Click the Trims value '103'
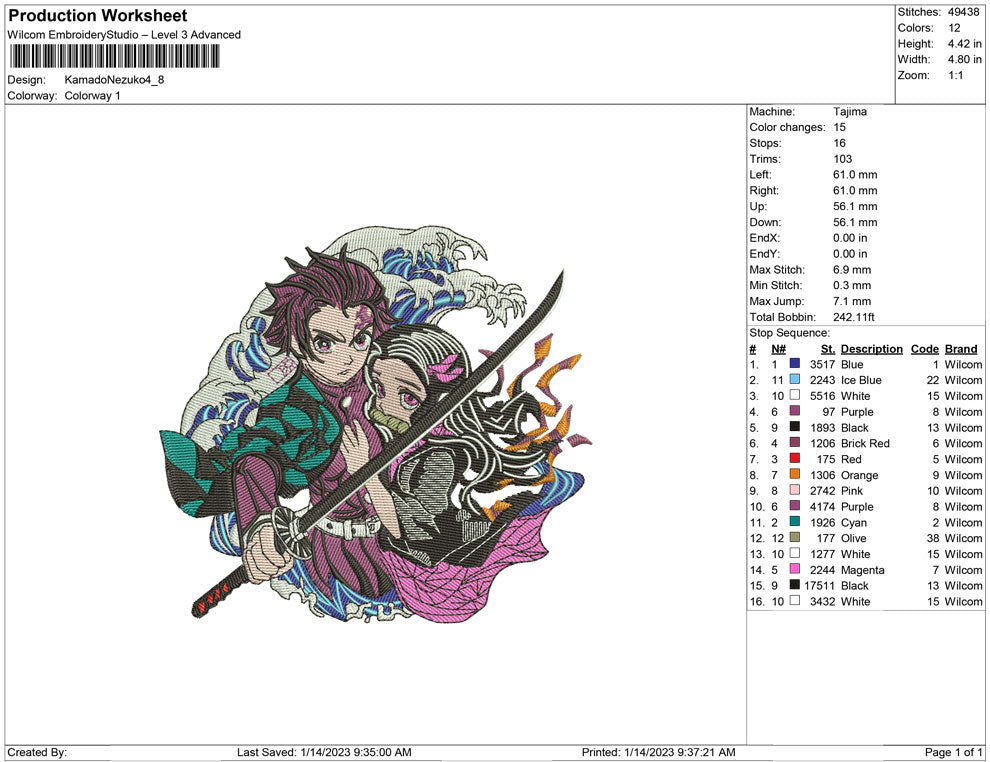This screenshot has width=990, height=762. point(842,159)
